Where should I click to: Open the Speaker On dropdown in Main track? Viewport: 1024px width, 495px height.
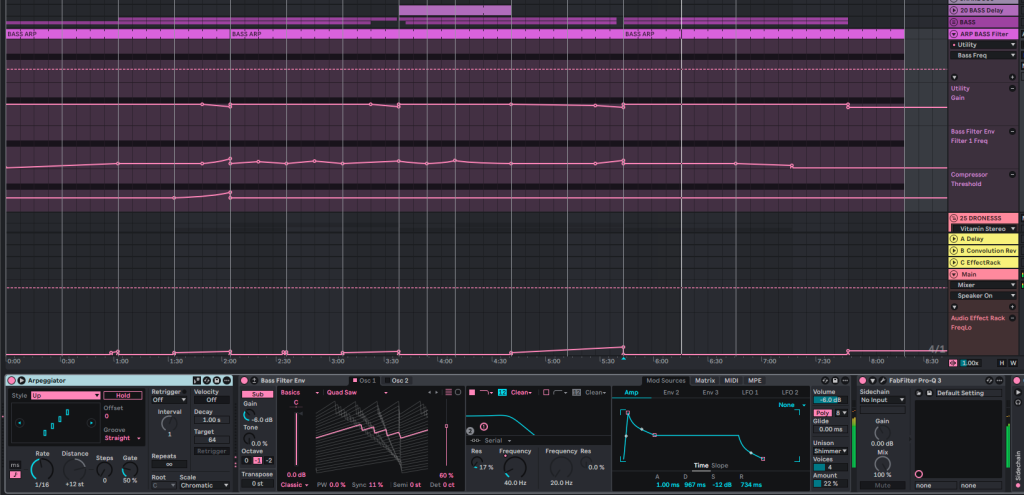point(984,295)
